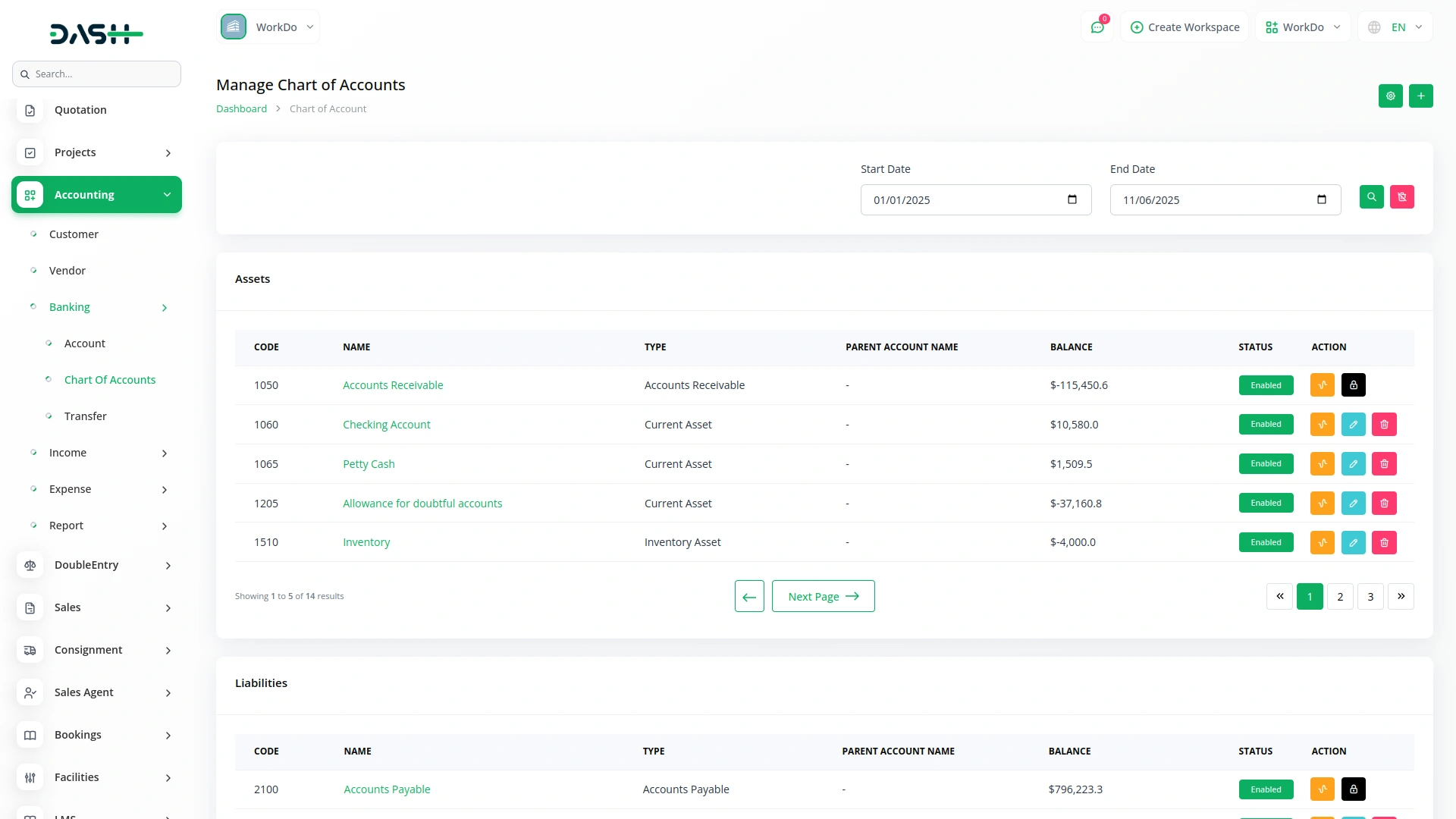The width and height of the screenshot is (1456, 819).
Task: Click the pink reset filter button
Action: pos(1401,197)
